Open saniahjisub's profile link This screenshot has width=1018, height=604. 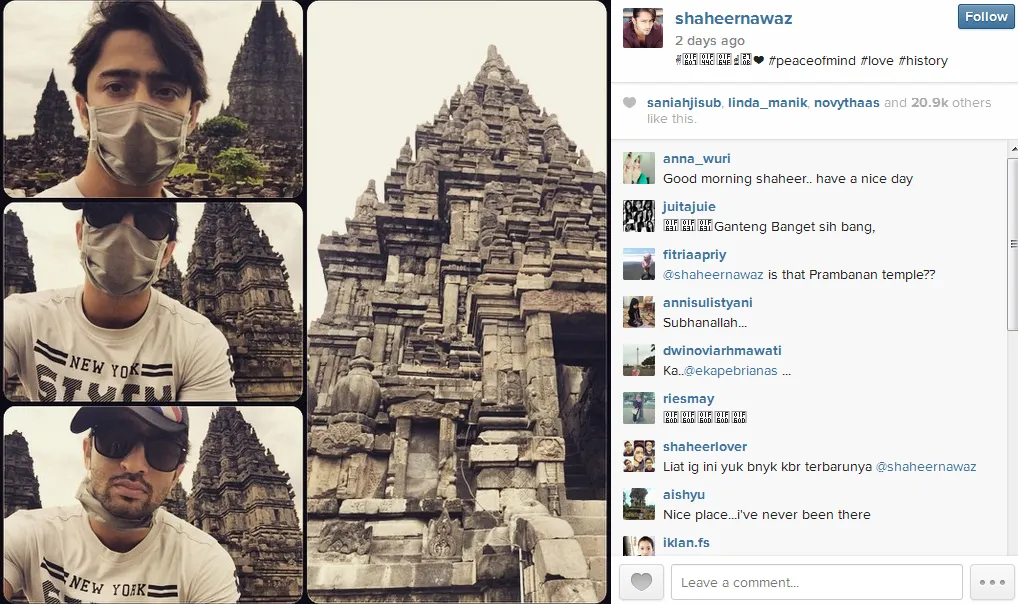click(684, 103)
